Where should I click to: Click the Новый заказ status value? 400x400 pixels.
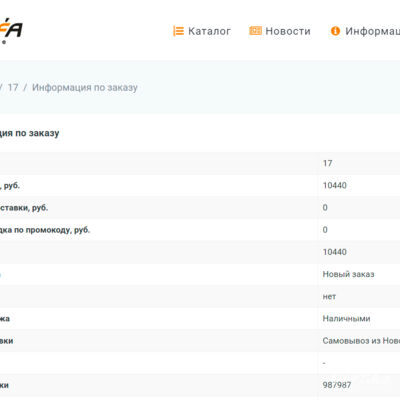tap(348, 274)
